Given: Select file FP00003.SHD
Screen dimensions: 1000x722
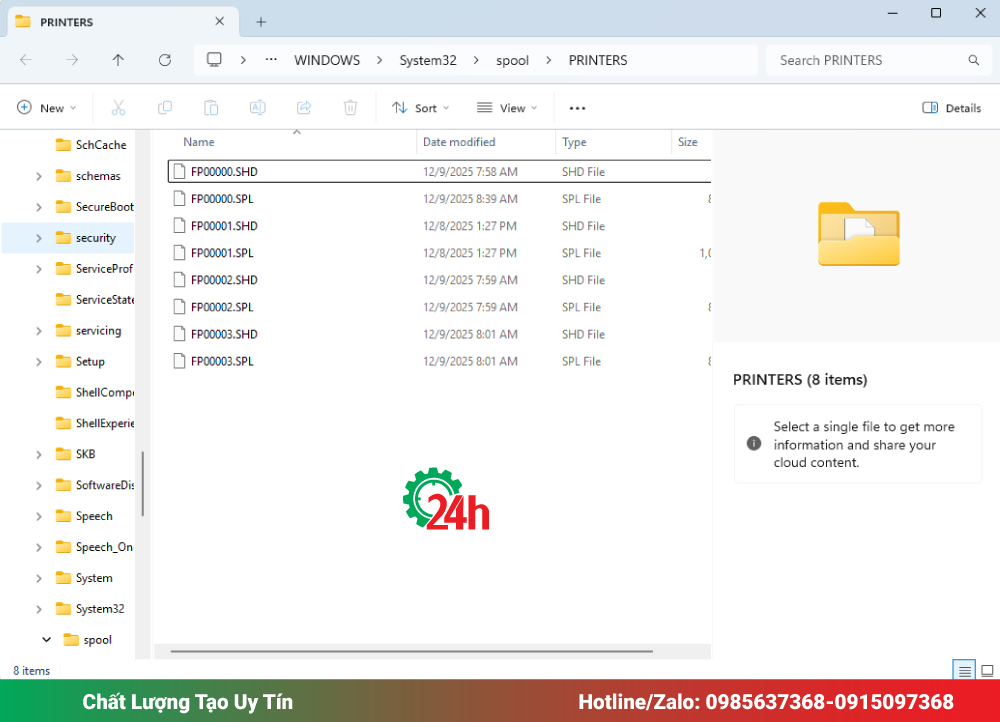Looking at the screenshot, I should [x=439, y=334].
